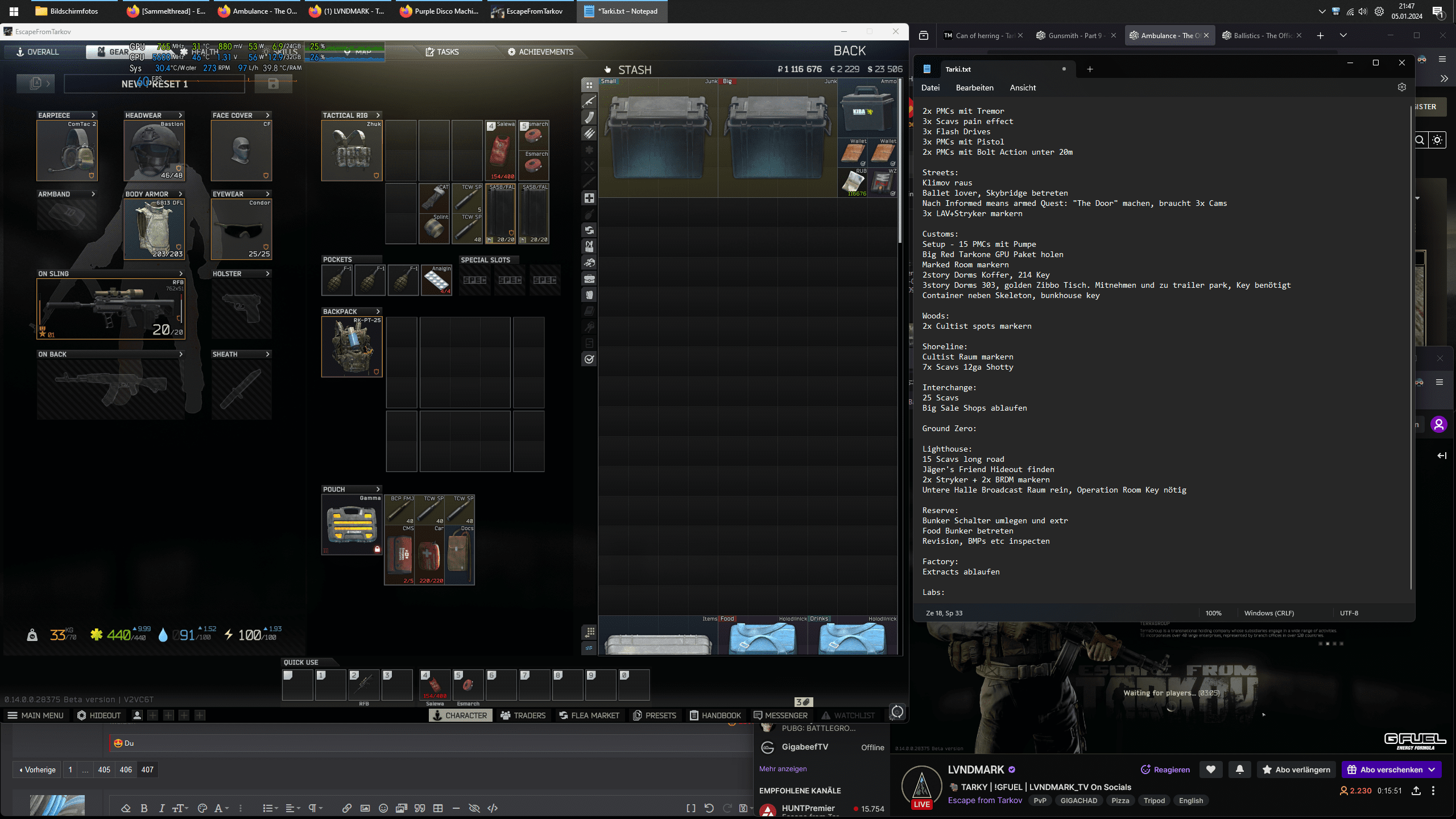Toggle the Twitch follow heart button
The image size is (1456, 819).
tap(1211, 770)
